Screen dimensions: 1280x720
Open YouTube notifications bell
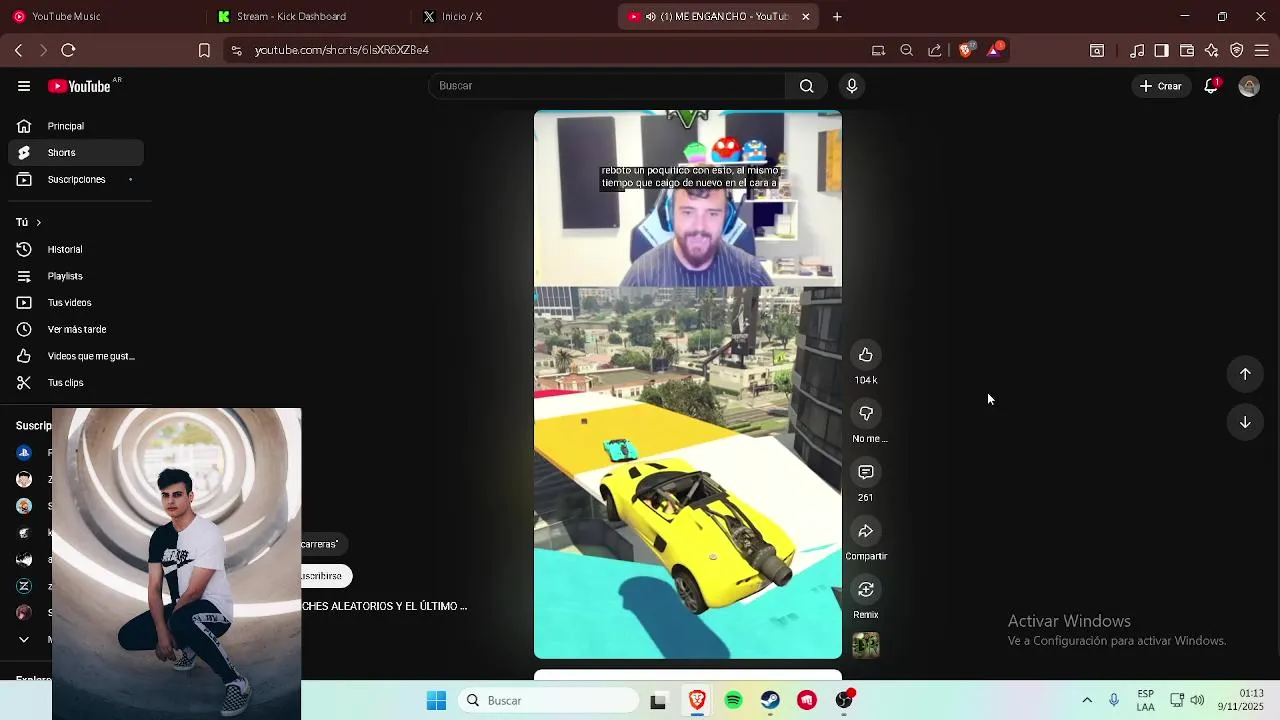pyautogui.click(x=1211, y=86)
